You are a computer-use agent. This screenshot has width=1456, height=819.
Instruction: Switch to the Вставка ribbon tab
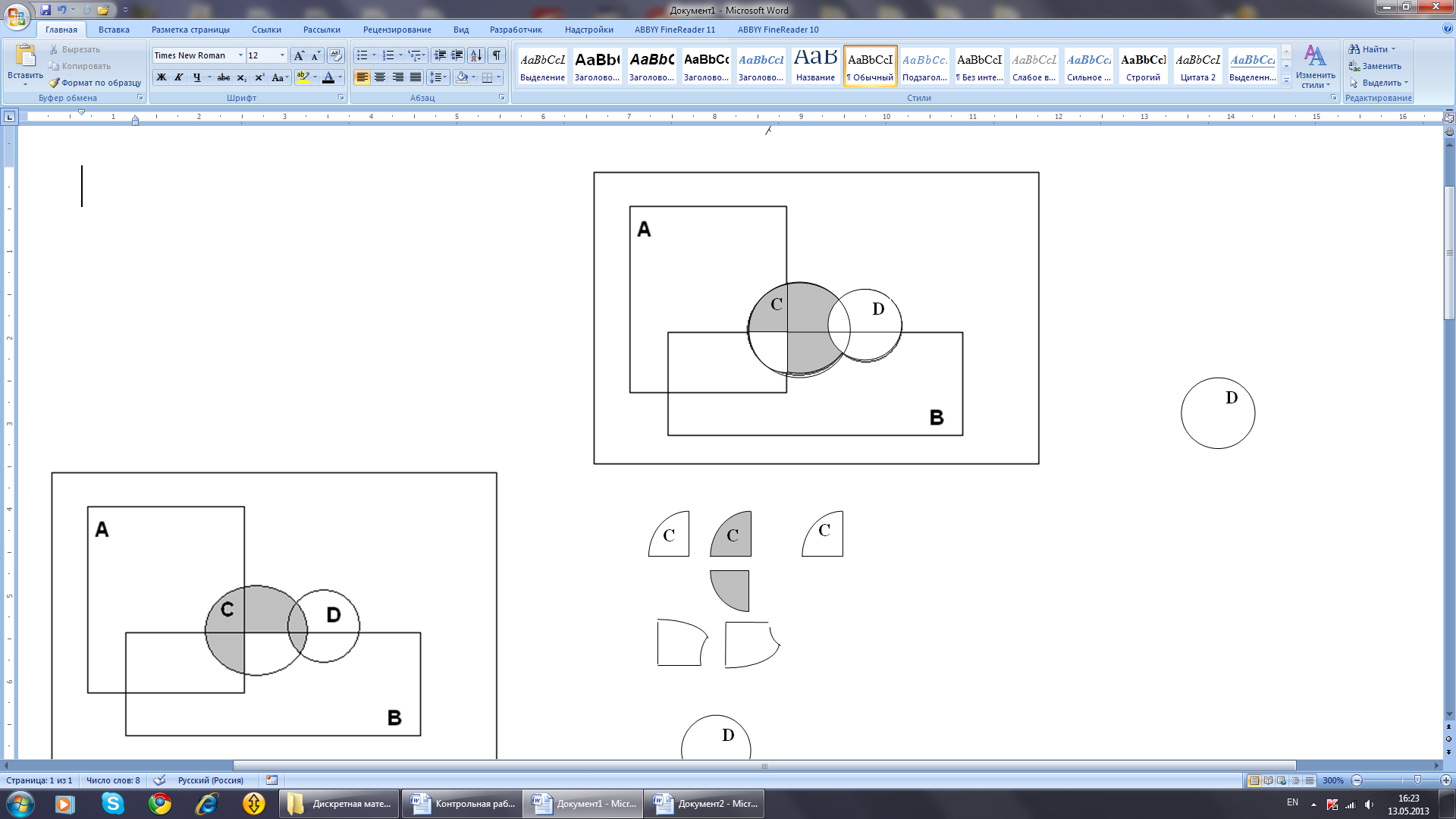pyautogui.click(x=114, y=30)
